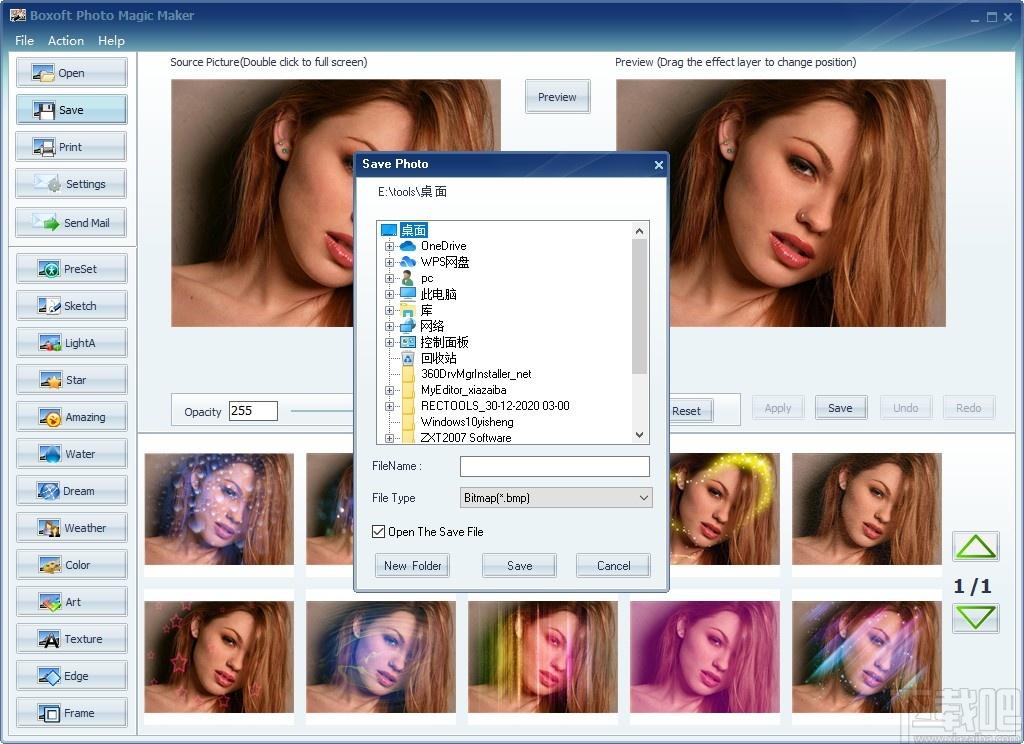This screenshot has height=744, width=1024.
Task: Expand the 此电脑 tree node
Action: pyautogui.click(x=389, y=294)
